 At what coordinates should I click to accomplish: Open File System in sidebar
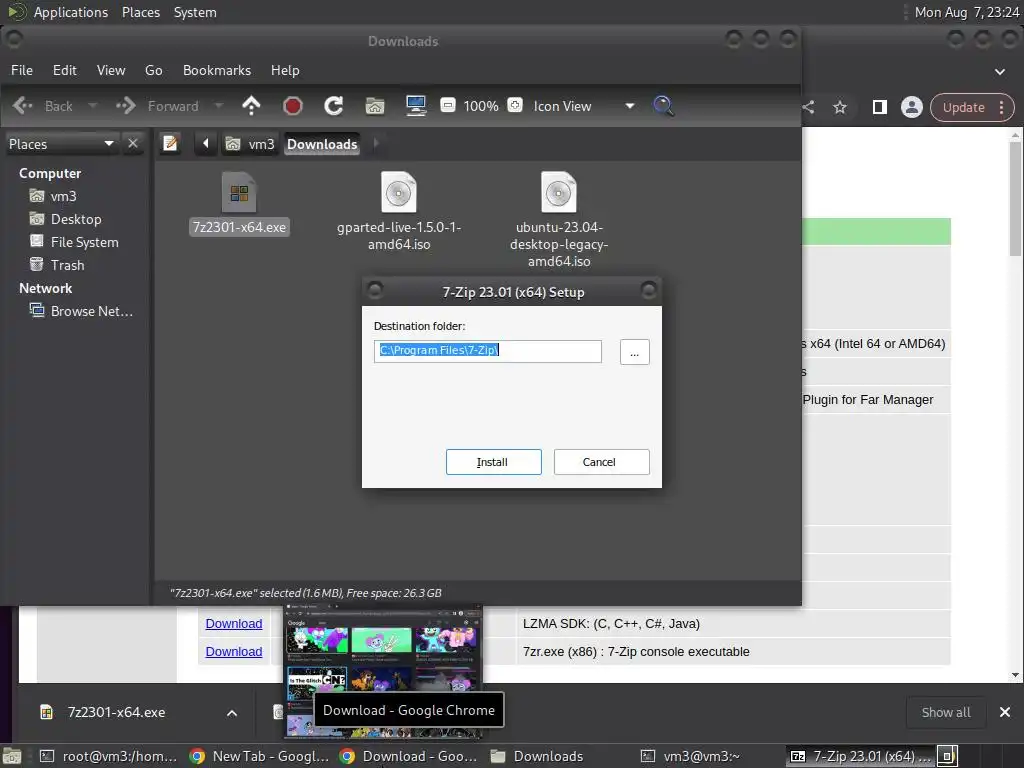74,242
